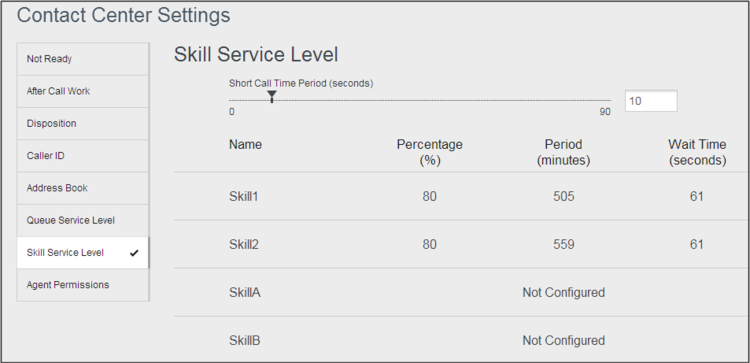Click SkillA Not Configured entry
Screen dimensions: 750x363
tap(563, 292)
